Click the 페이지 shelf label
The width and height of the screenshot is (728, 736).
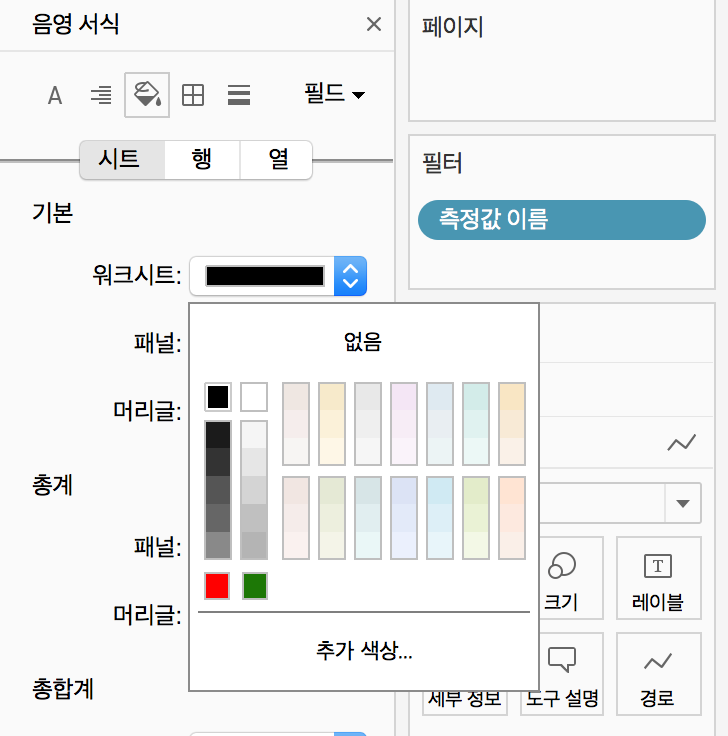452,26
